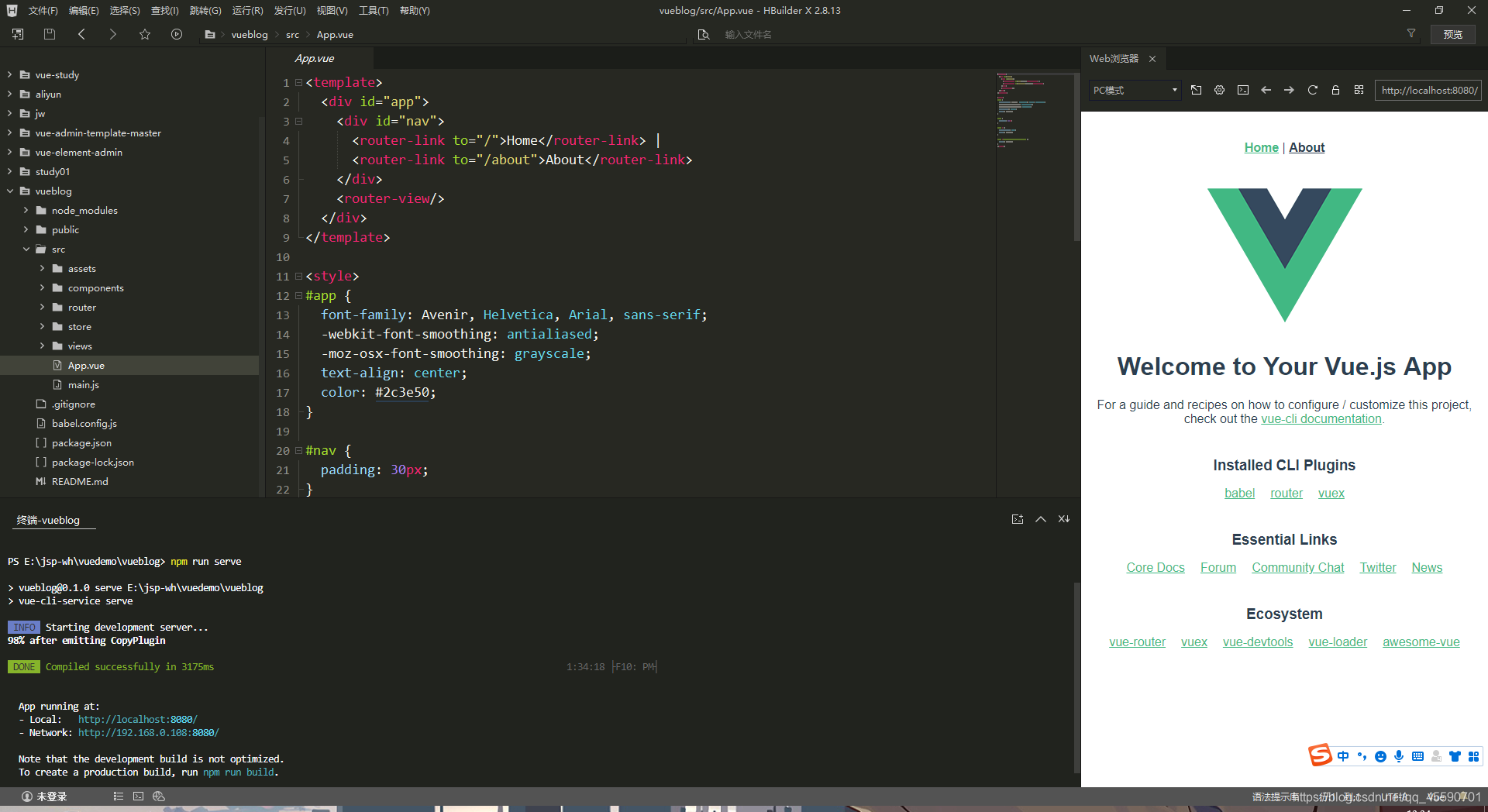
Task: Click the 预览 preview button
Action: tap(1453, 35)
